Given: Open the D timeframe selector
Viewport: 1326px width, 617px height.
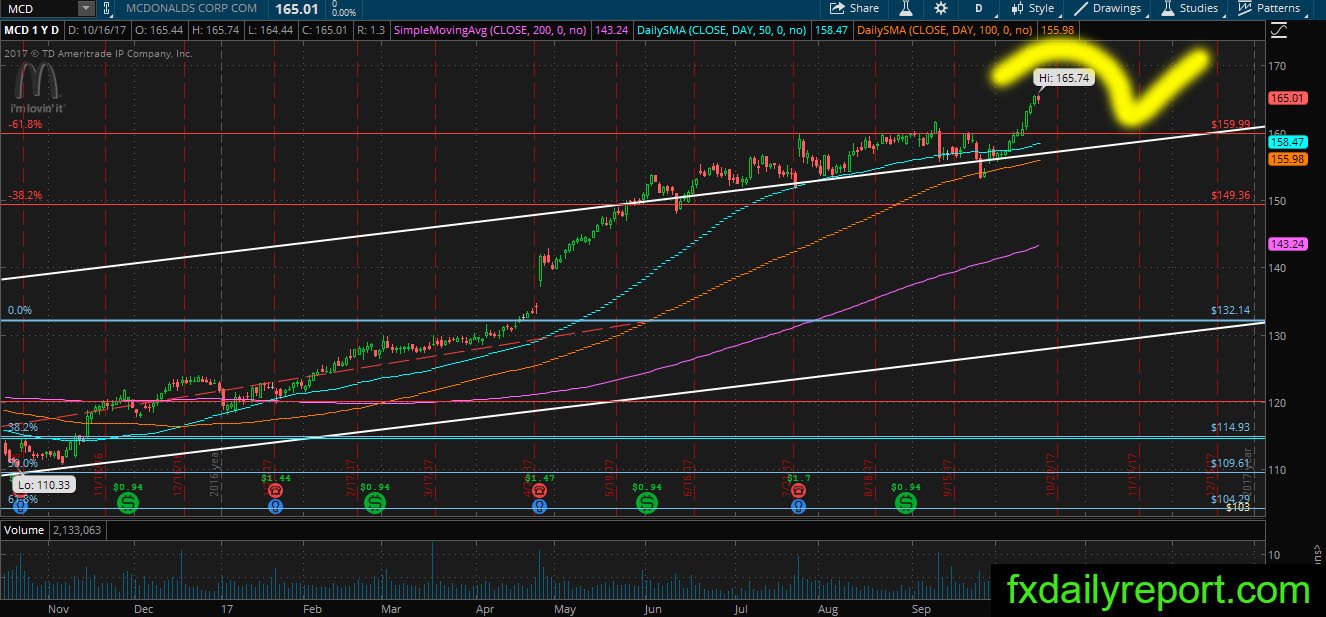Looking at the screenshot, I should click(x=979, y=8).
